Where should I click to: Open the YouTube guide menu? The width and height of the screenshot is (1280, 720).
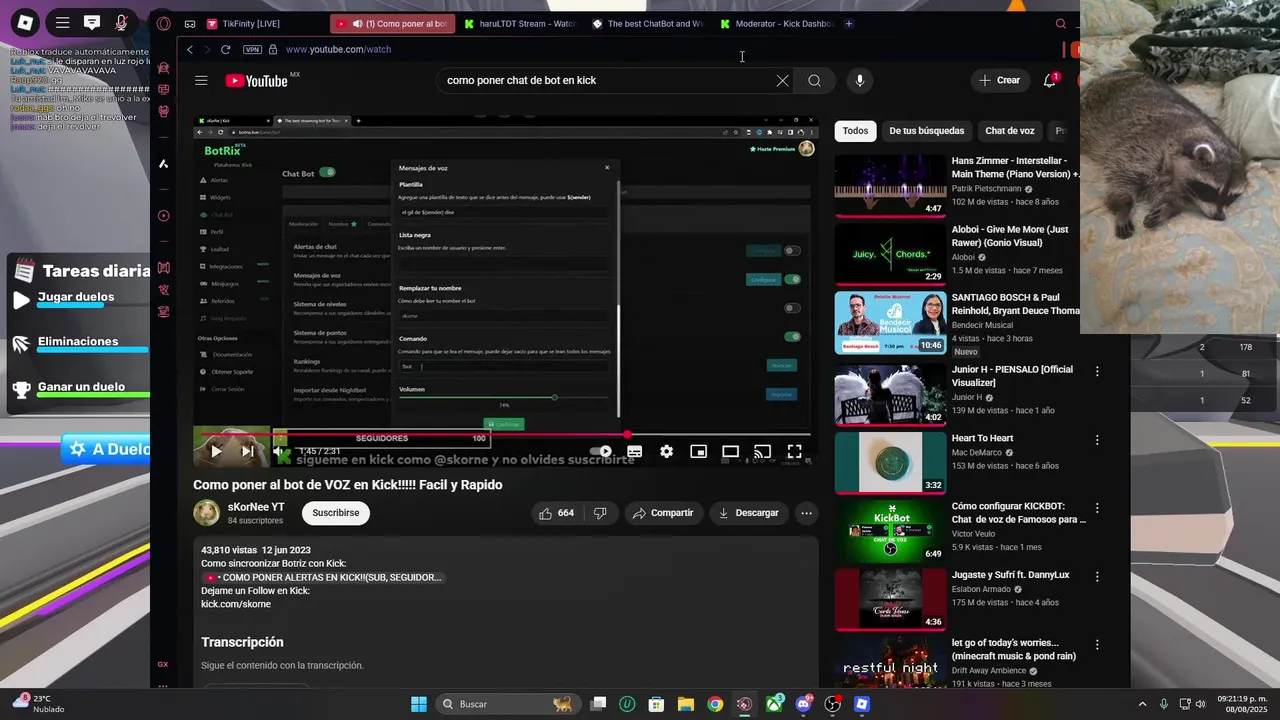(x=201, y=80)
